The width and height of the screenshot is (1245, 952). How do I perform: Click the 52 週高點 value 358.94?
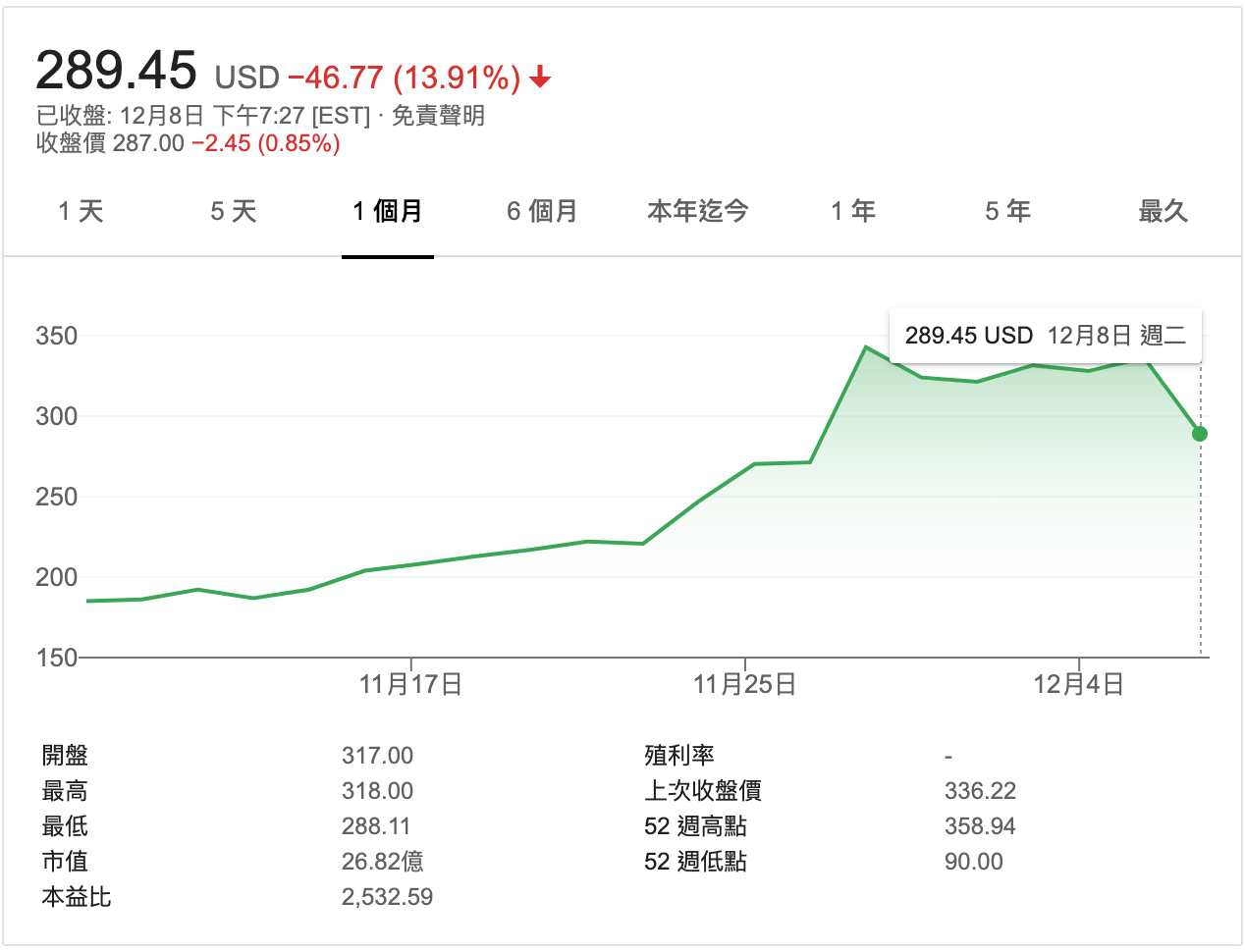pos(979,826)
